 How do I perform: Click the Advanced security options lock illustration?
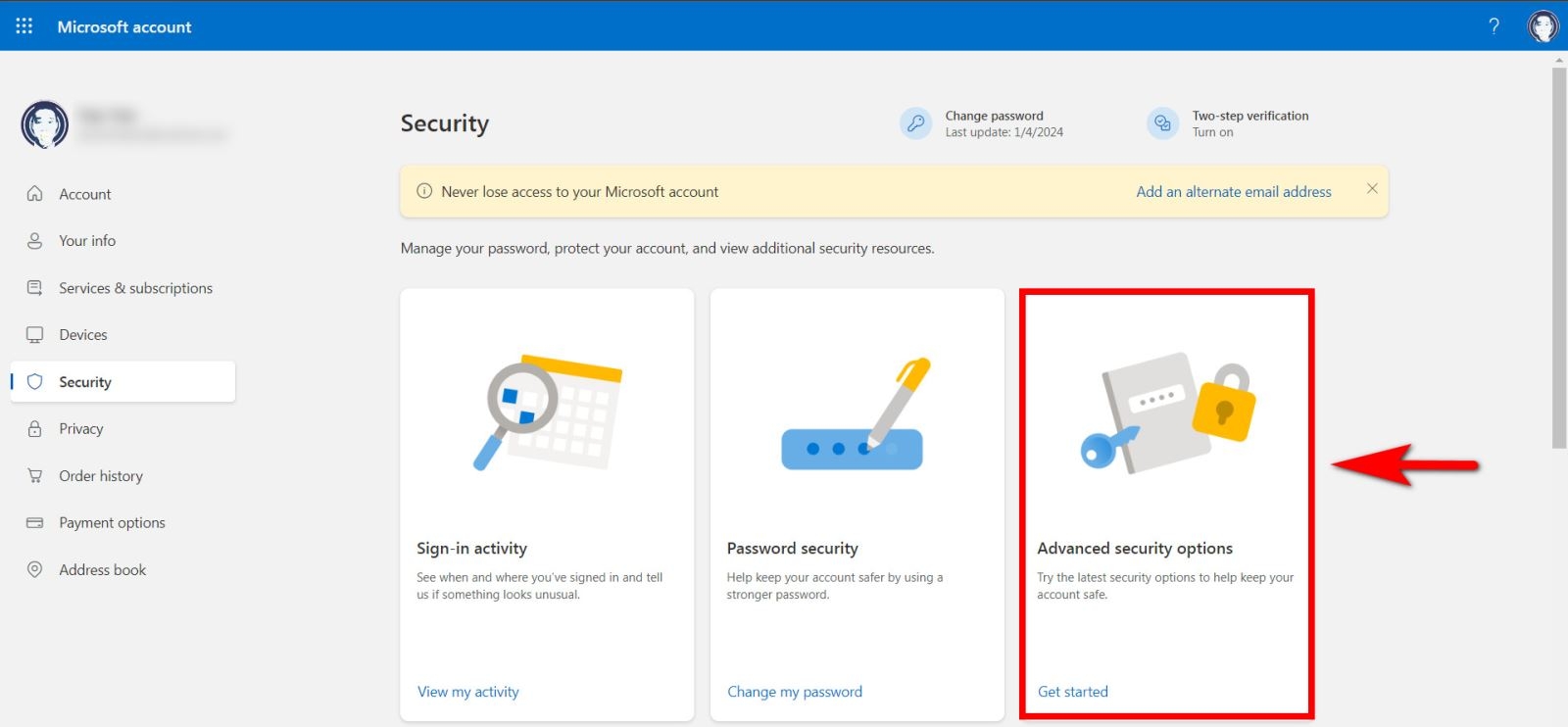1168,412
